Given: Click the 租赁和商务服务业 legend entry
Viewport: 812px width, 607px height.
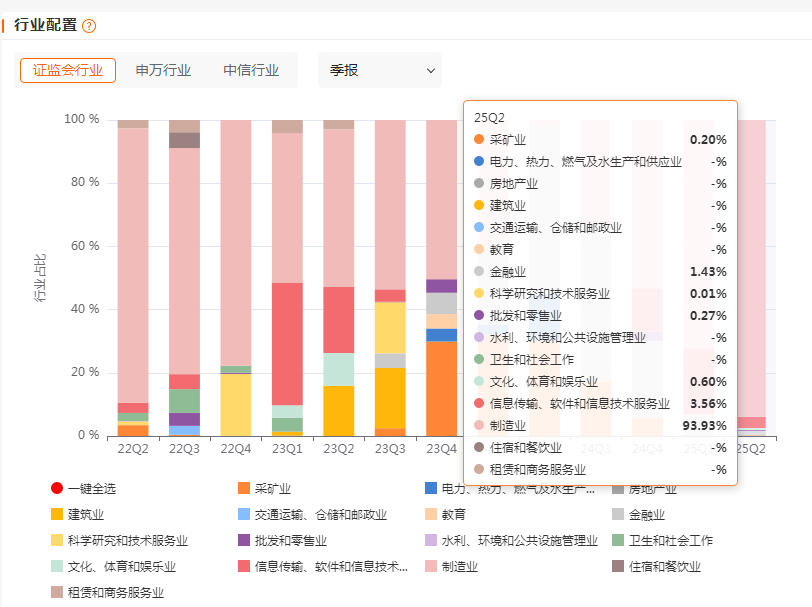Looking at the screenshot, I should click(x=108, y=592).
